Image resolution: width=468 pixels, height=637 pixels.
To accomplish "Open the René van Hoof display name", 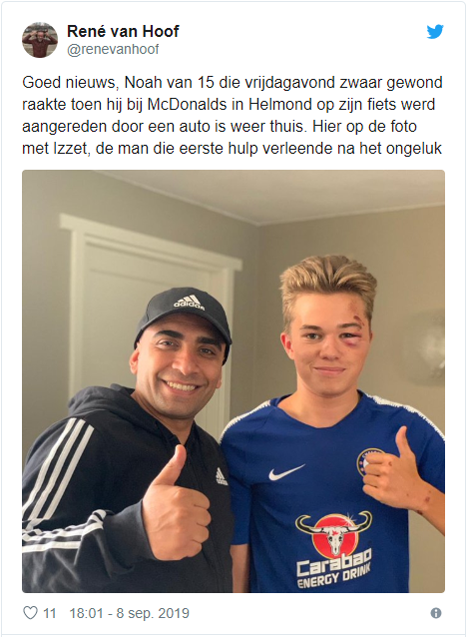I will pyautogui.click(x=123, y=31).
